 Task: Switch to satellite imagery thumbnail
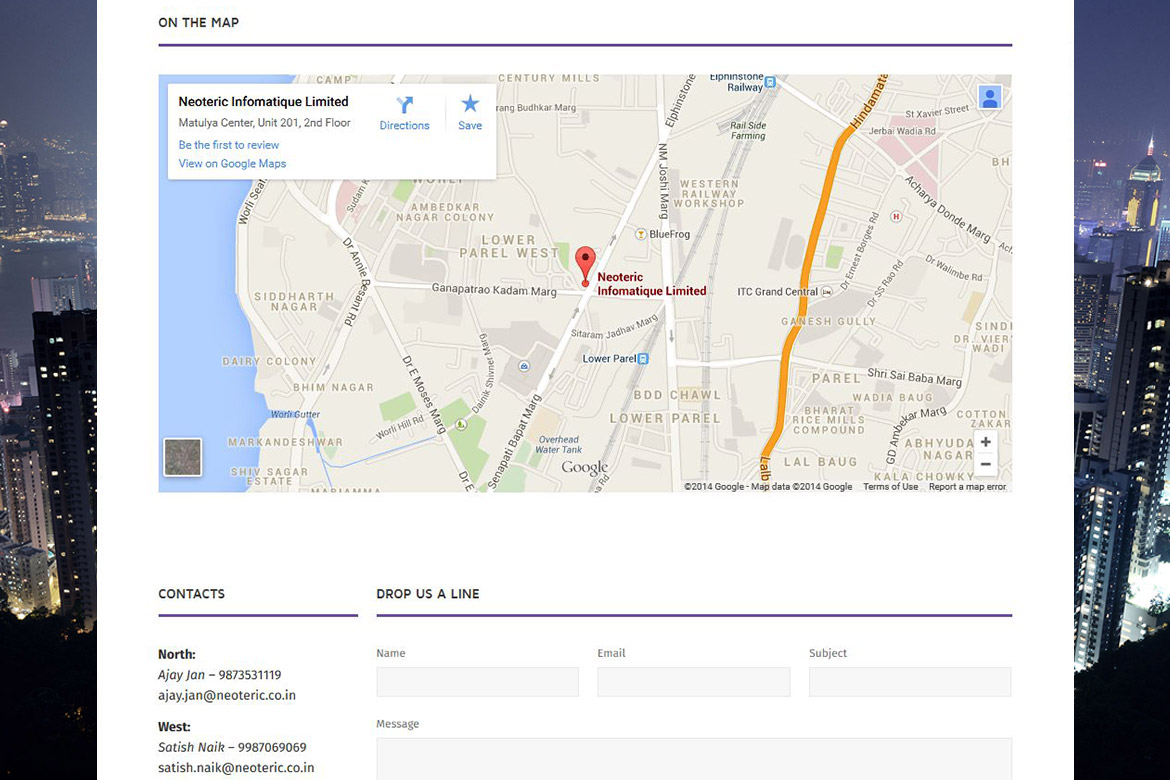click(183, 457)
